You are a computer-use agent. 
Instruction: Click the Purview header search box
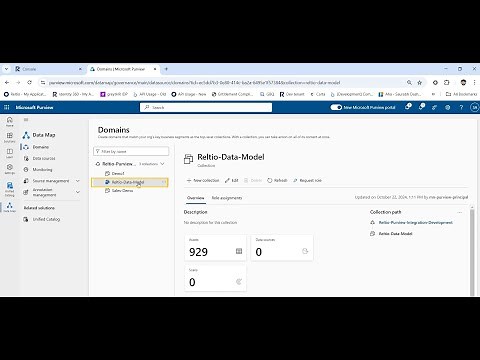206,107
